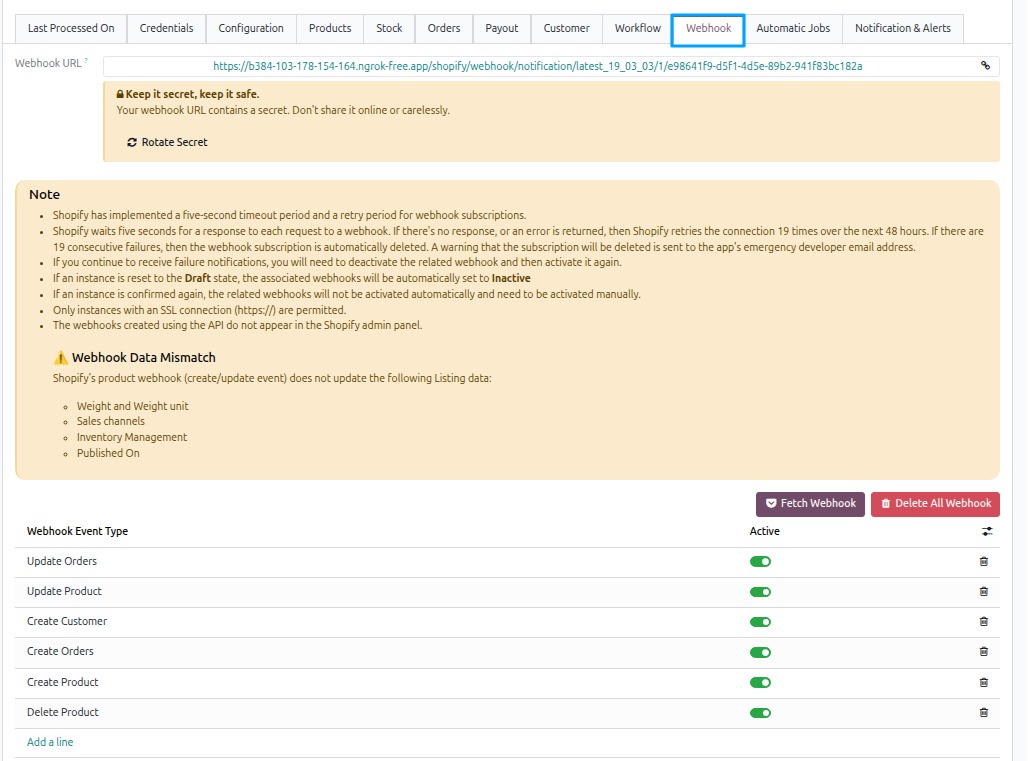Select the Update Orders row text
The width and height of the screenshot is (1028, 761).
point(62,562)
